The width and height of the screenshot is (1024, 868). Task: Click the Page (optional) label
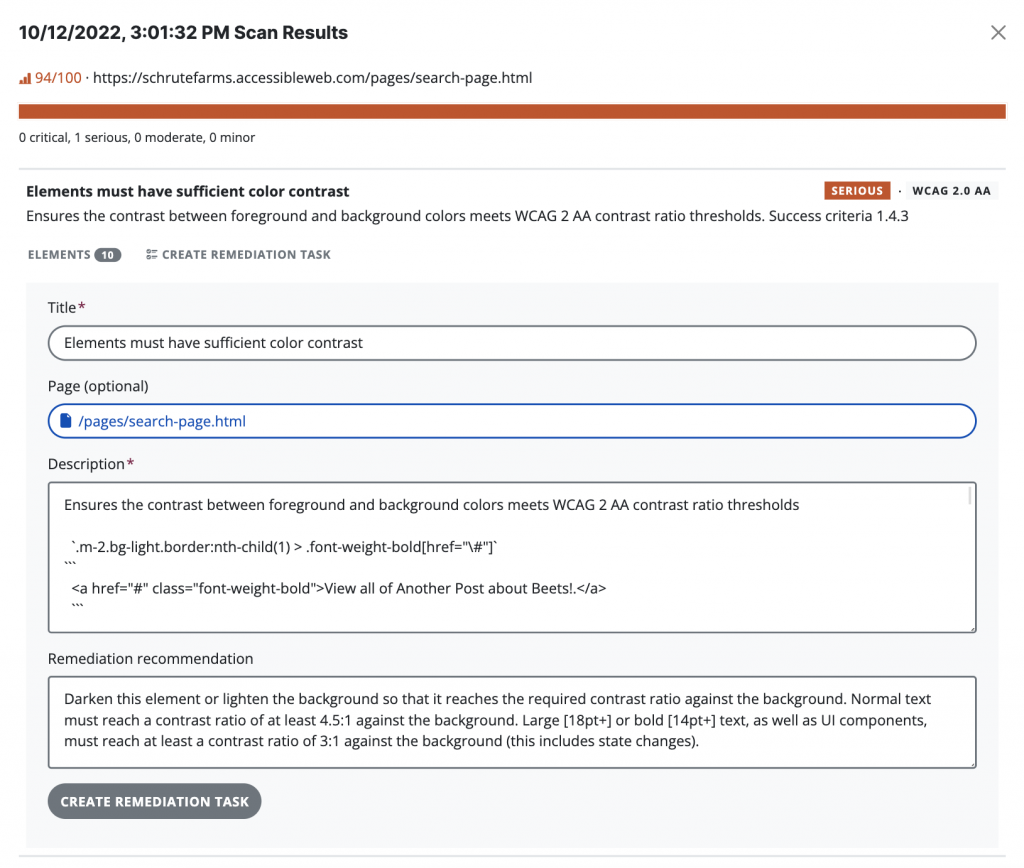coord(98,386)
